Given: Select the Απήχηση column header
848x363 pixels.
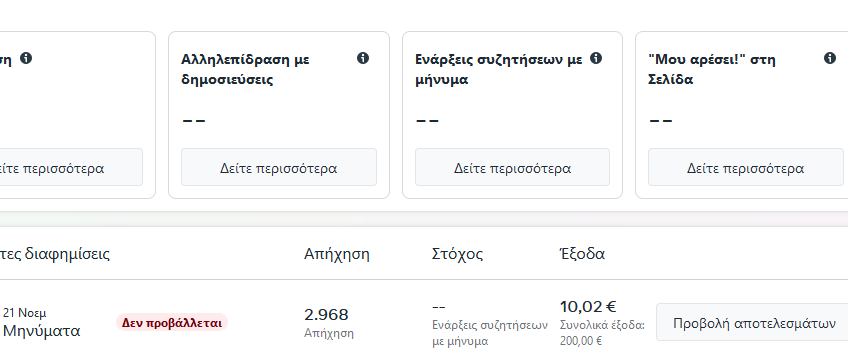Looking at the screenshot, I should click(x=336, y=254).
